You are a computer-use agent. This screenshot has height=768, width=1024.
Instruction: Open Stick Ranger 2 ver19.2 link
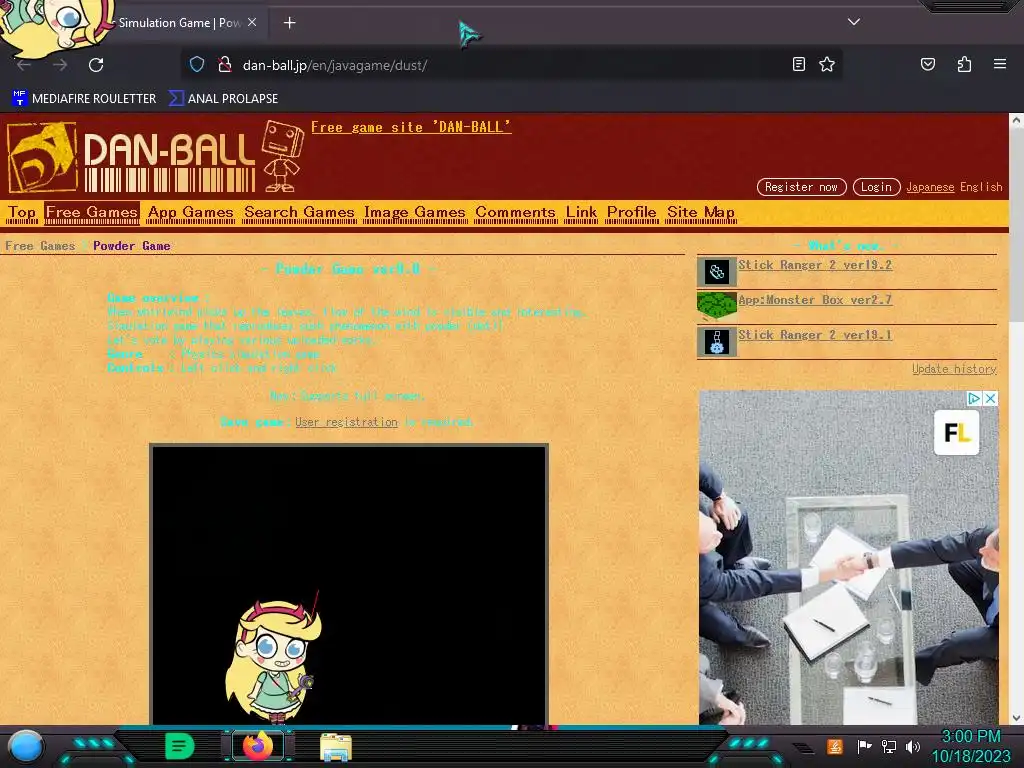tap(814, 265)
